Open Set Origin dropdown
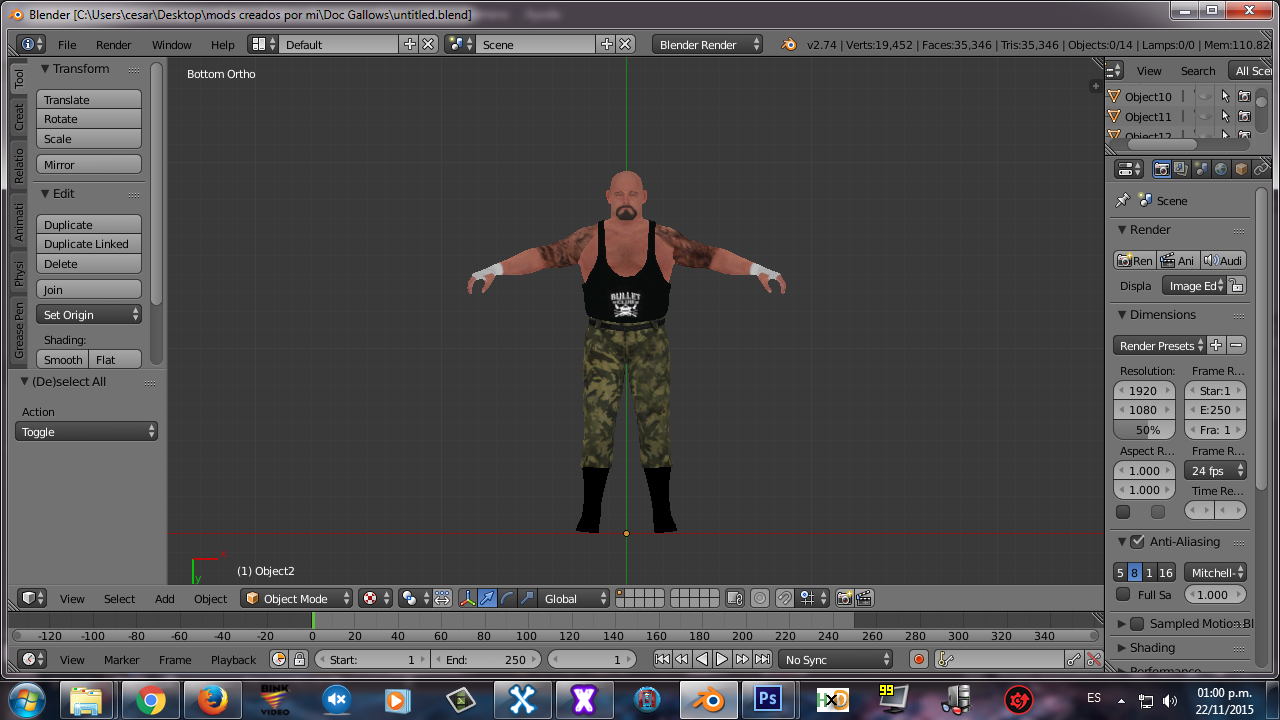Viewport: 1280px width, 720px height. pos(89,314)
